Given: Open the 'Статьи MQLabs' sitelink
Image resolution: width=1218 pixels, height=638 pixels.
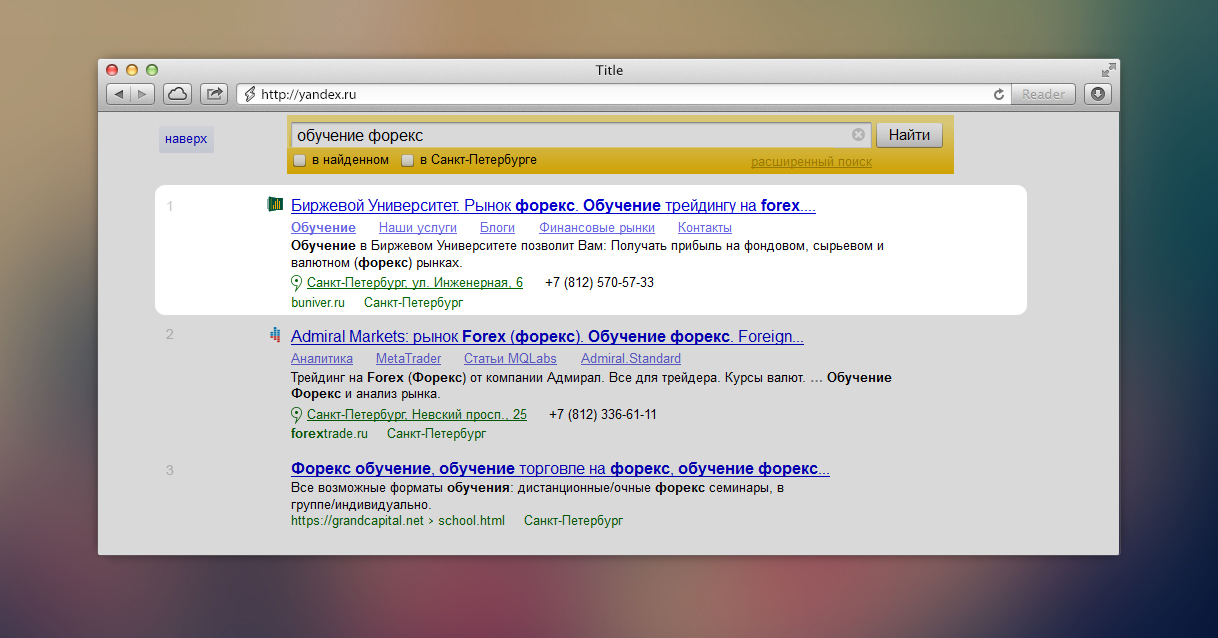Looking at the screenshot, I should click(x=511, y=359).
